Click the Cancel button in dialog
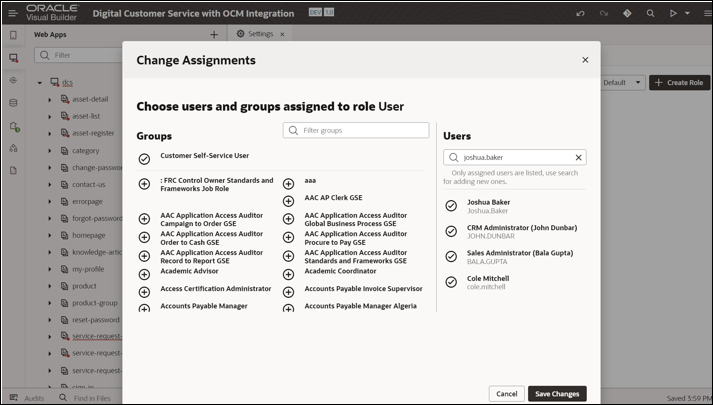Image resolution: width=713 pixels, height=405 pixels. 507,394
